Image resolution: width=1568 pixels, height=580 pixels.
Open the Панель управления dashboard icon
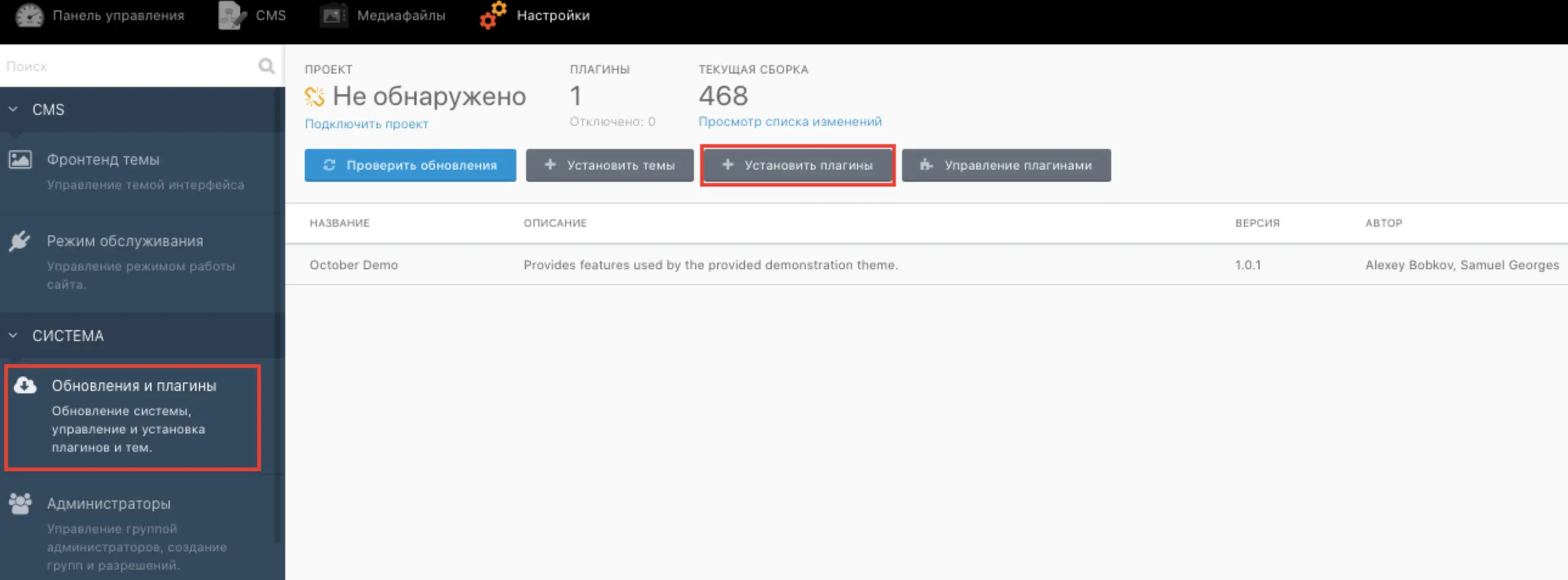30,15
